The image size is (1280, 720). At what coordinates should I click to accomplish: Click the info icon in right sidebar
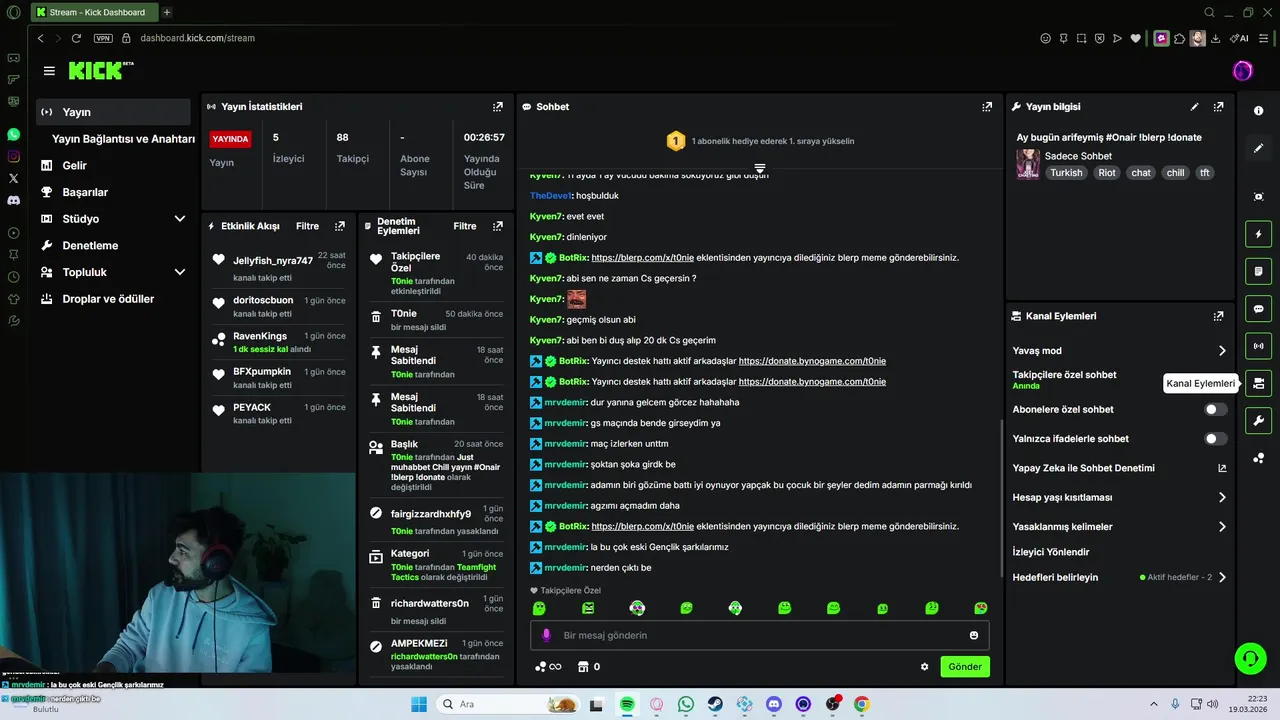tap(1259, 111)
